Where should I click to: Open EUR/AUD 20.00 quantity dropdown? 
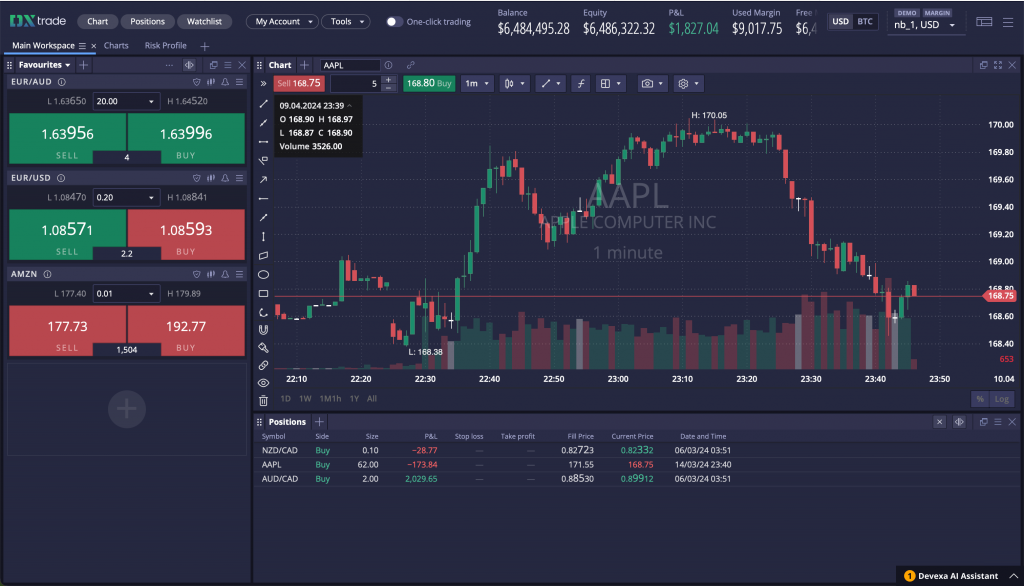click(x=125, y=101)
